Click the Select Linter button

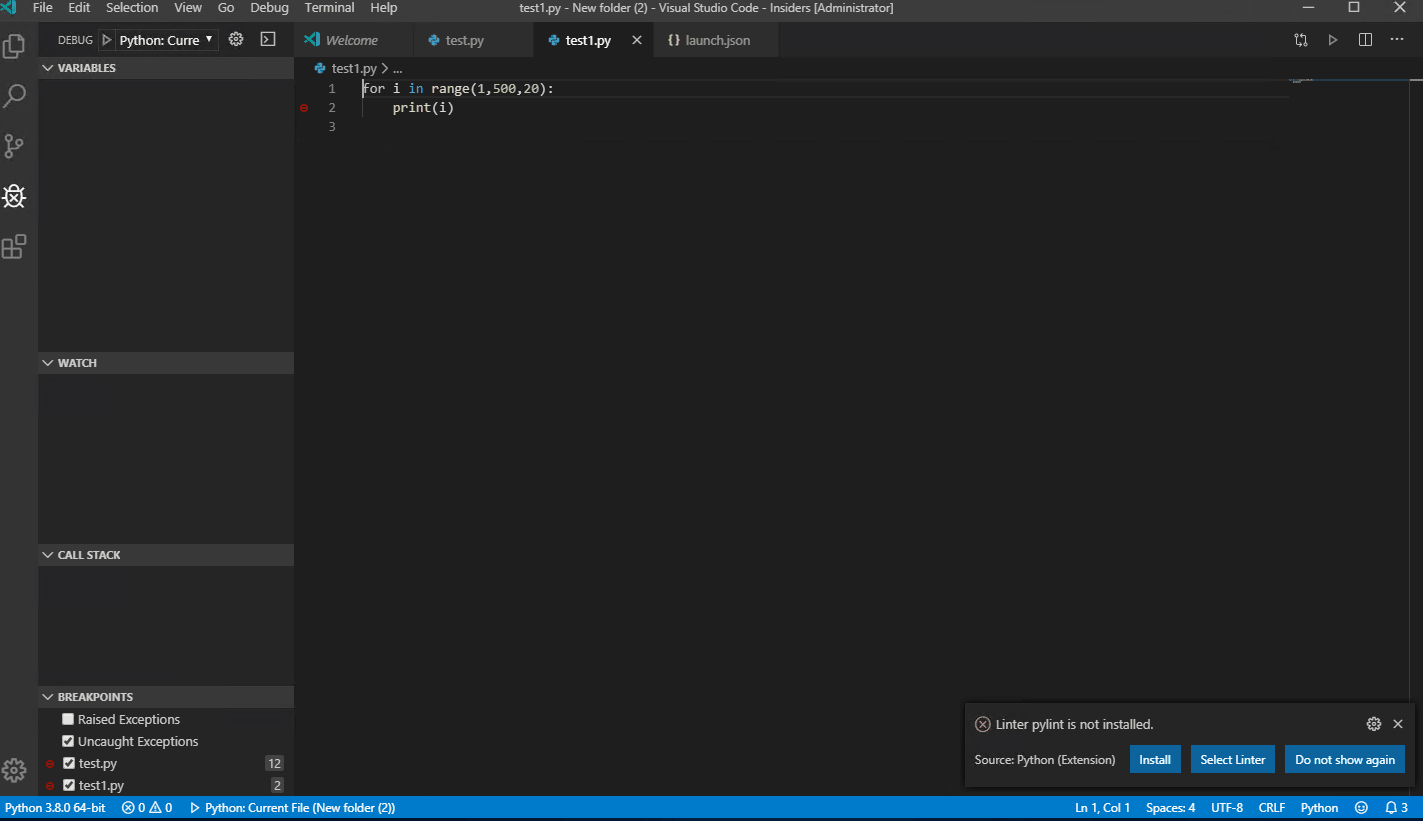point(1233,759)
